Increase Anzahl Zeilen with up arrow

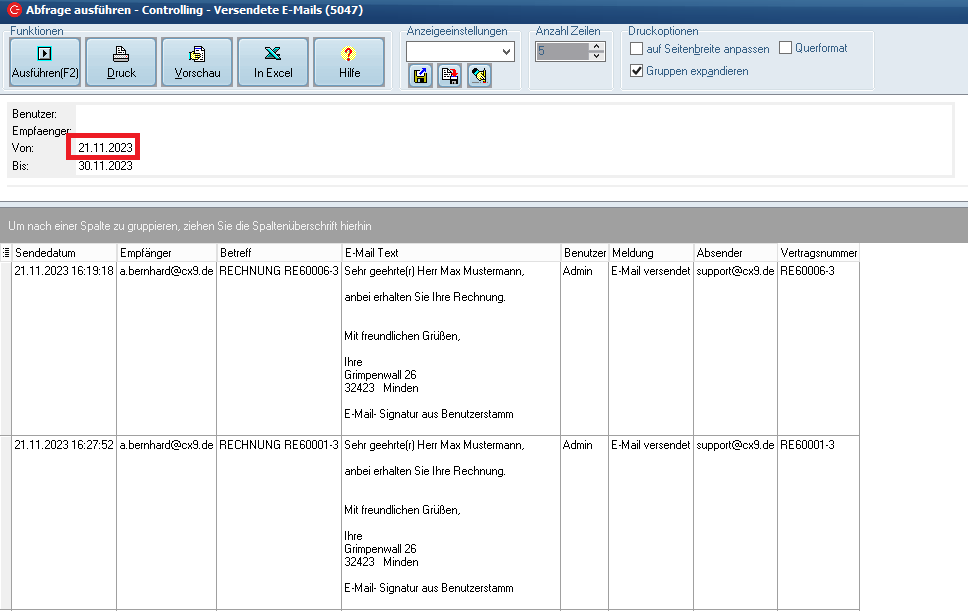(x=597, y=46)
